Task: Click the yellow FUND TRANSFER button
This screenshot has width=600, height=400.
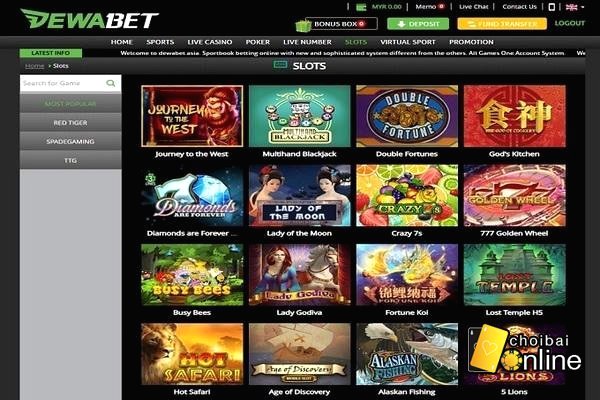Action: coord(502,24)
